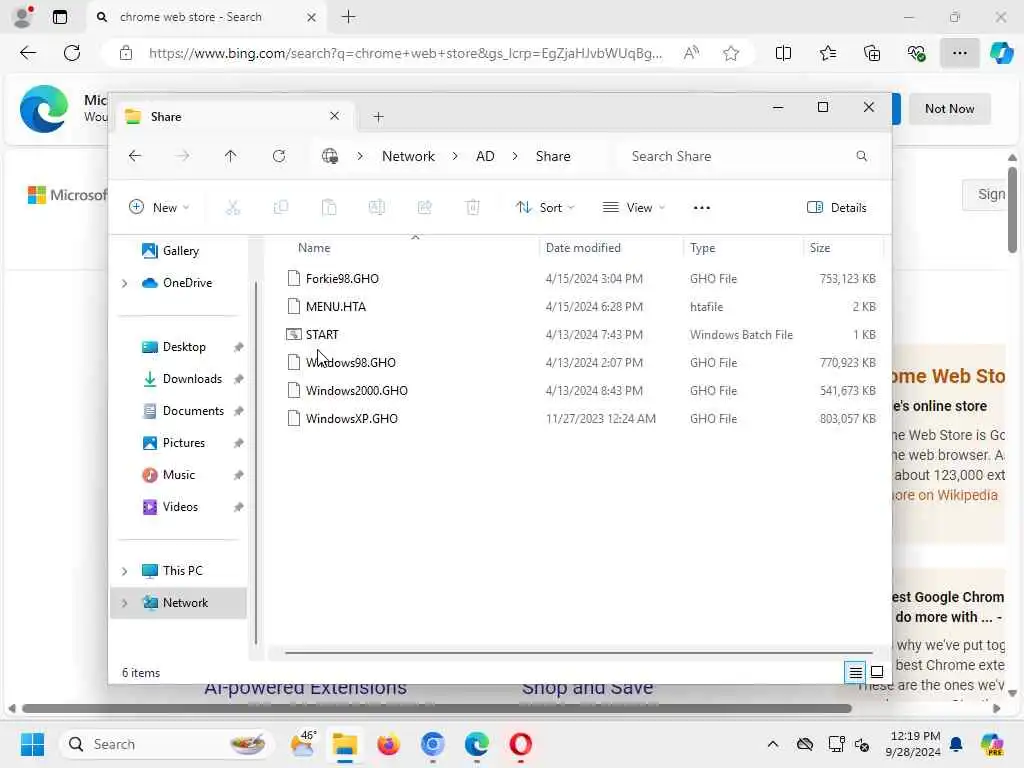Click the Rename icon in Explorer toolbar
Screen dimensions: 1024x768
coord(377,208)
